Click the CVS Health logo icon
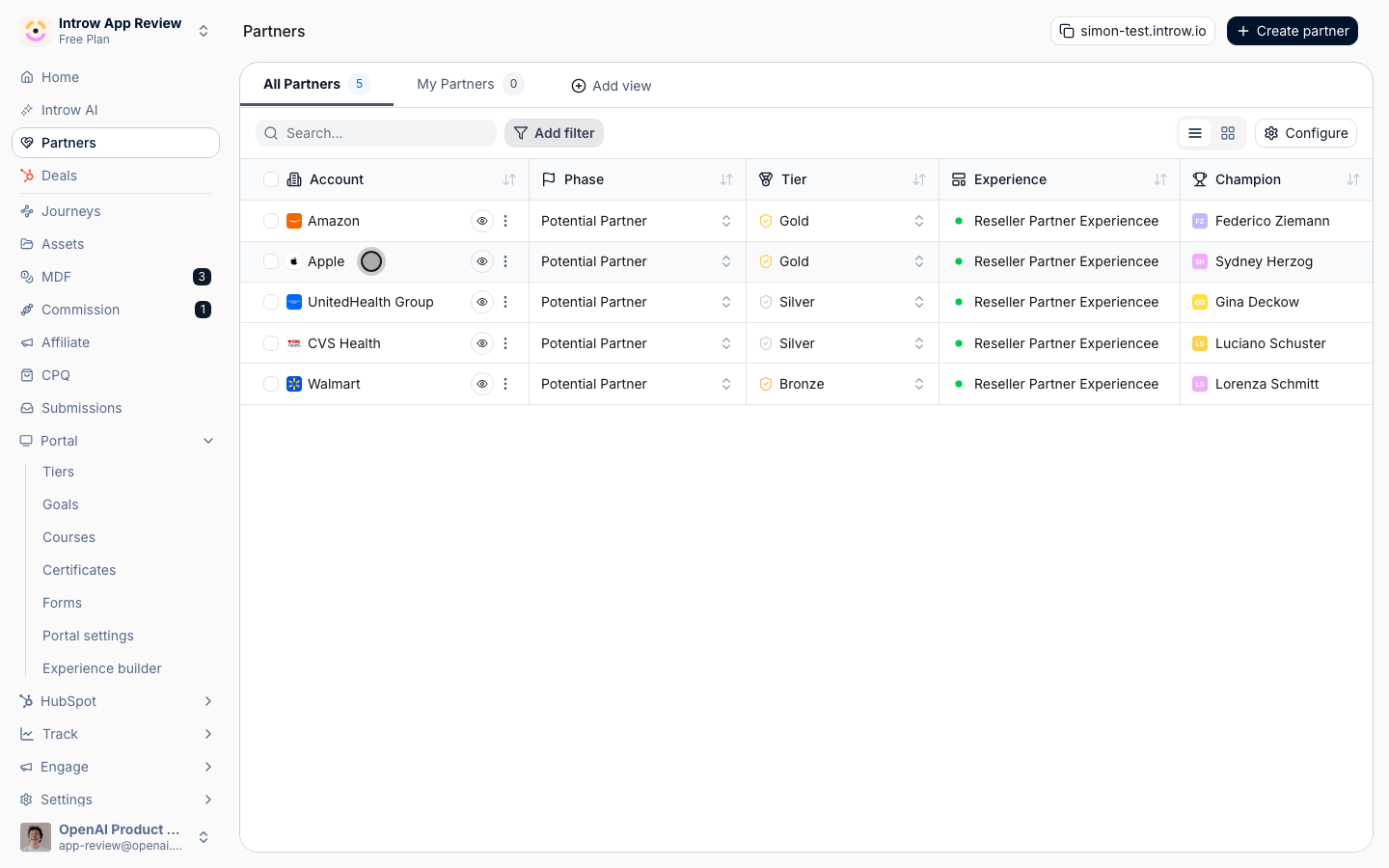 [x=294, y=343]
